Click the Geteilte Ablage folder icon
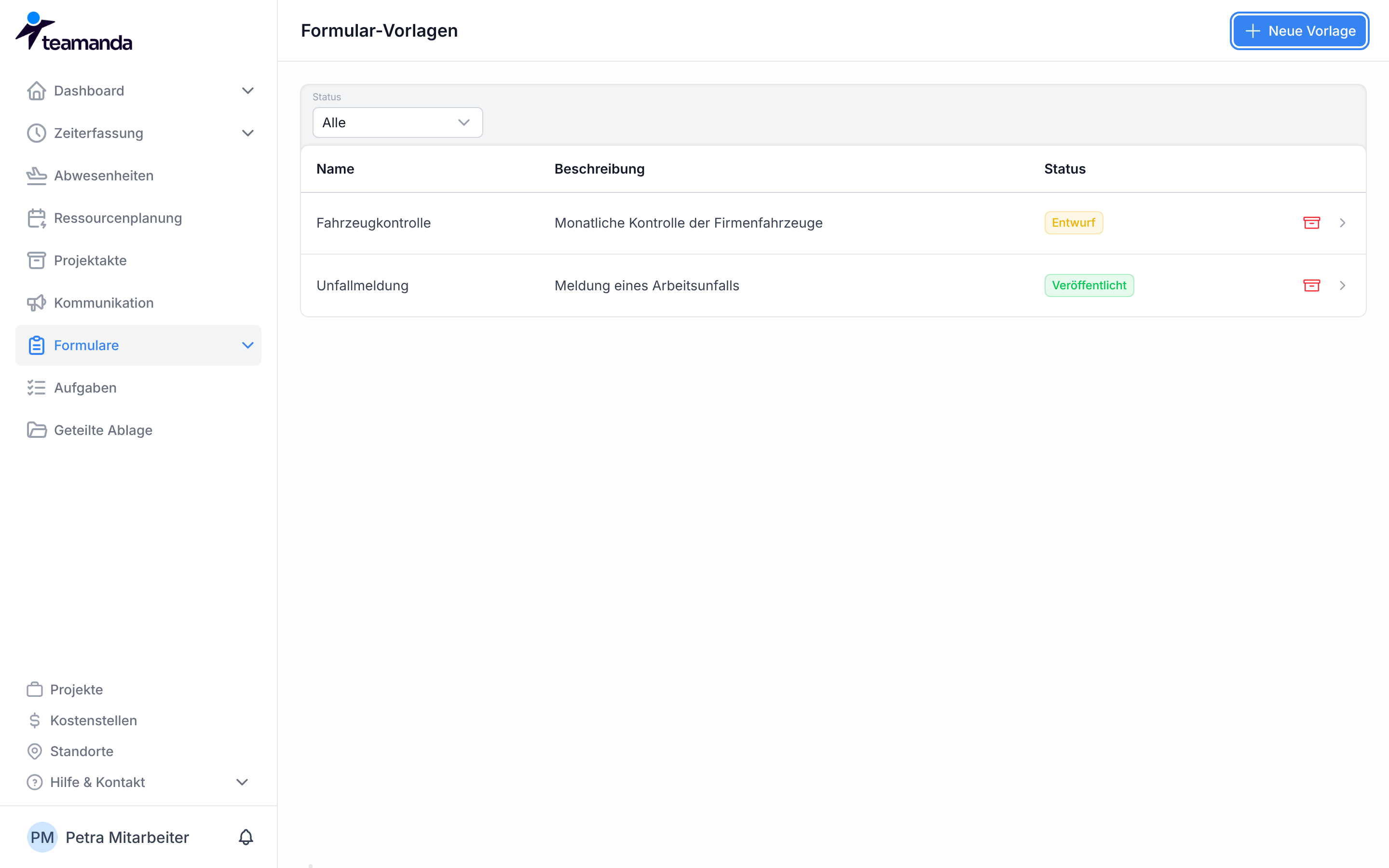The image size is (1389, 868). click(36, 430)
